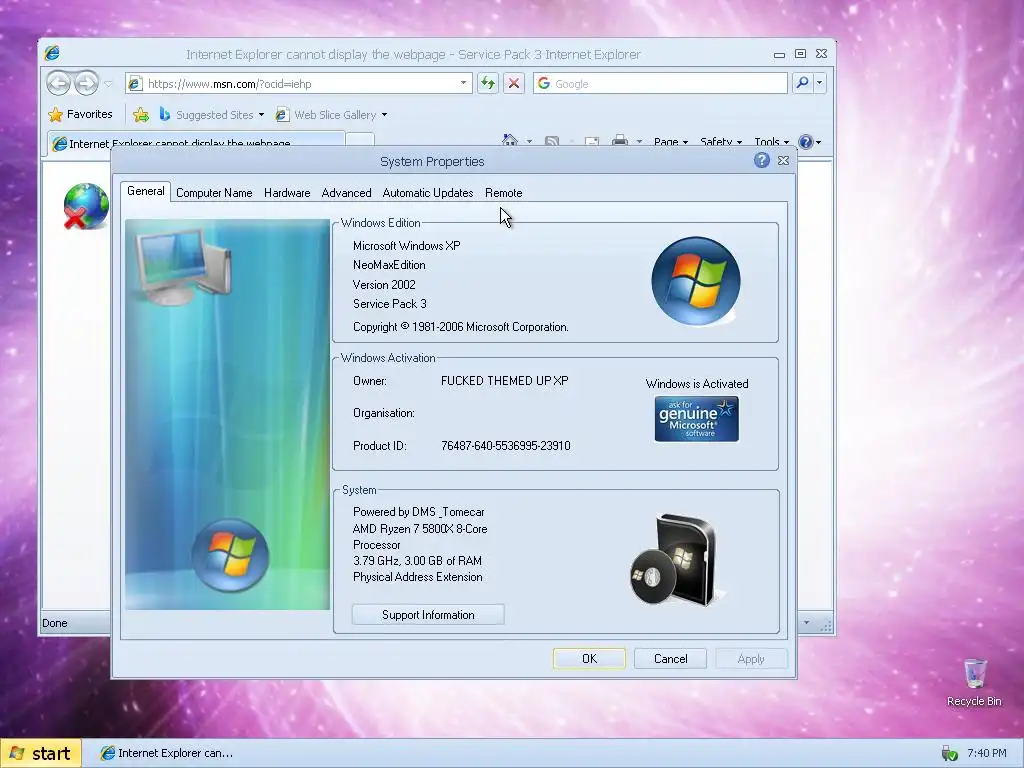Click the green Refresh arrows icon
1024x768 pixels.
point(488,83)
